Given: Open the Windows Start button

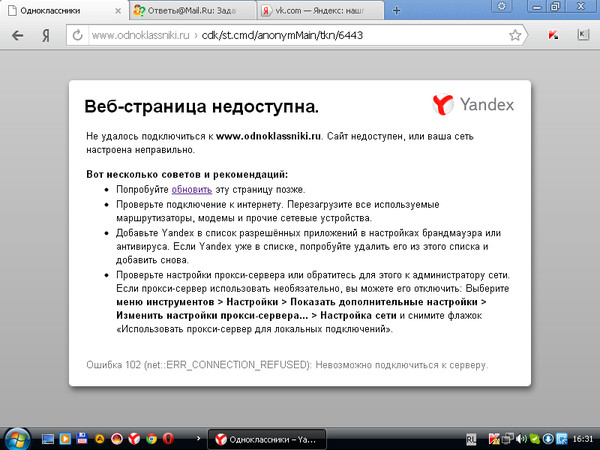Looking at the screenshot, I should (16, 439).
